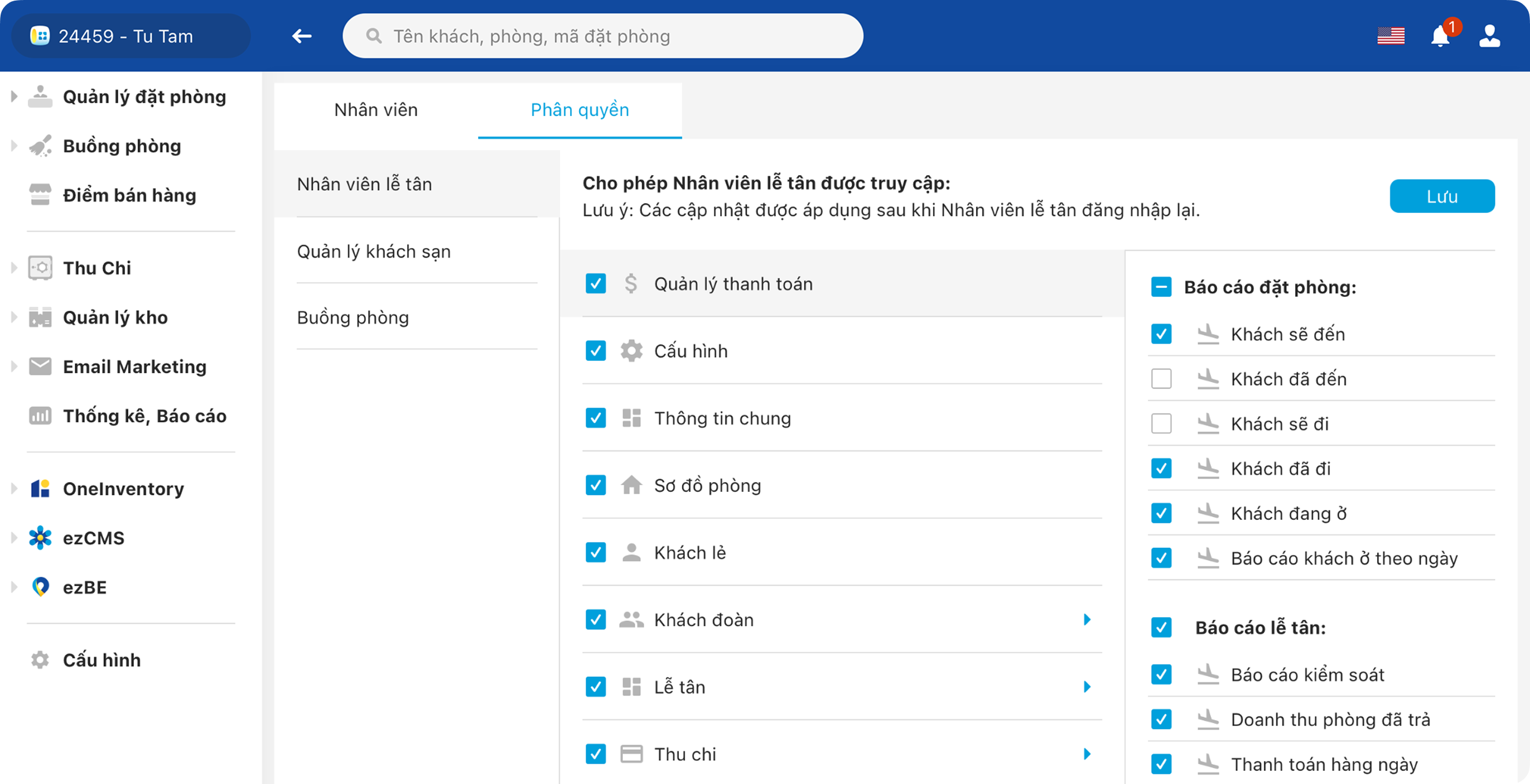Image resolution: width=1530 pixels, height=784 pixels.
Task: Click the back arrow icon
Action: coord(302,36)
